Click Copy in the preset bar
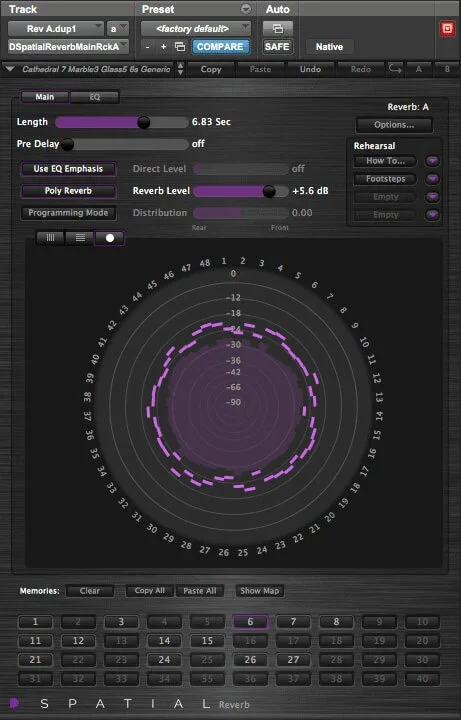This screenshot has width=461, height=720. click(211, 69)
